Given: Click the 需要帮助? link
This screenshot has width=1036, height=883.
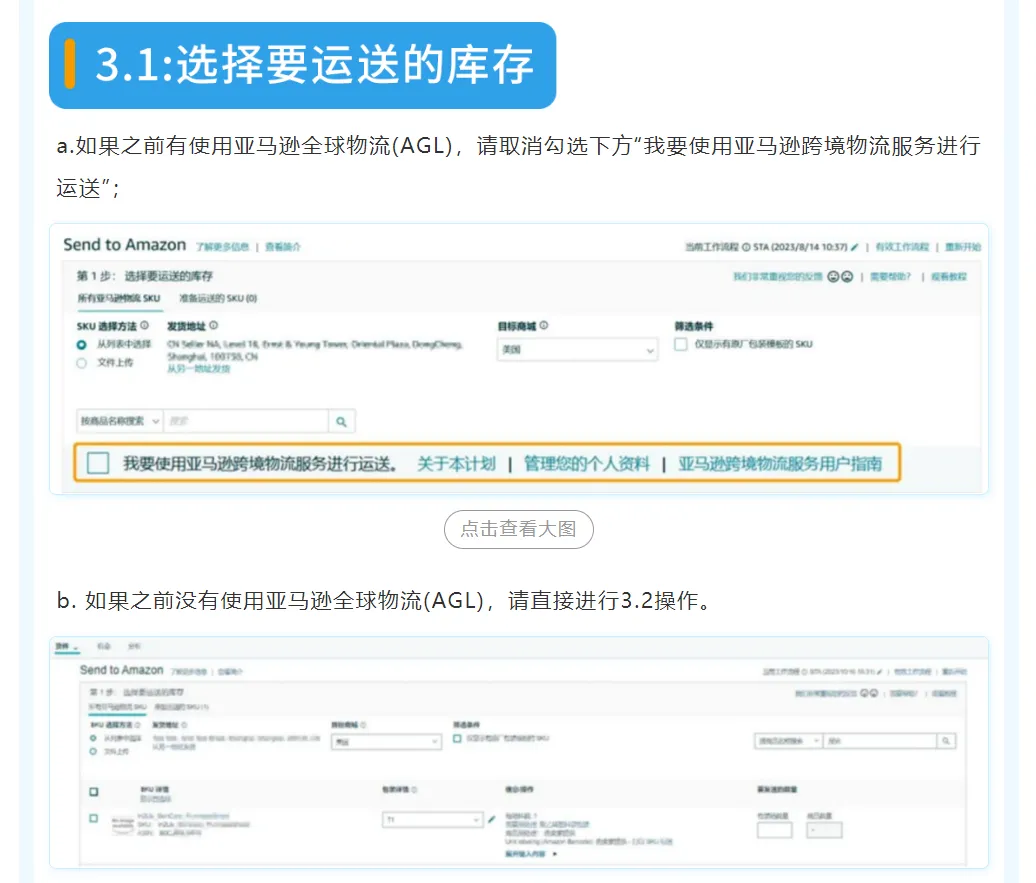Looking at the screenshot, I should [x=890, y=277].
